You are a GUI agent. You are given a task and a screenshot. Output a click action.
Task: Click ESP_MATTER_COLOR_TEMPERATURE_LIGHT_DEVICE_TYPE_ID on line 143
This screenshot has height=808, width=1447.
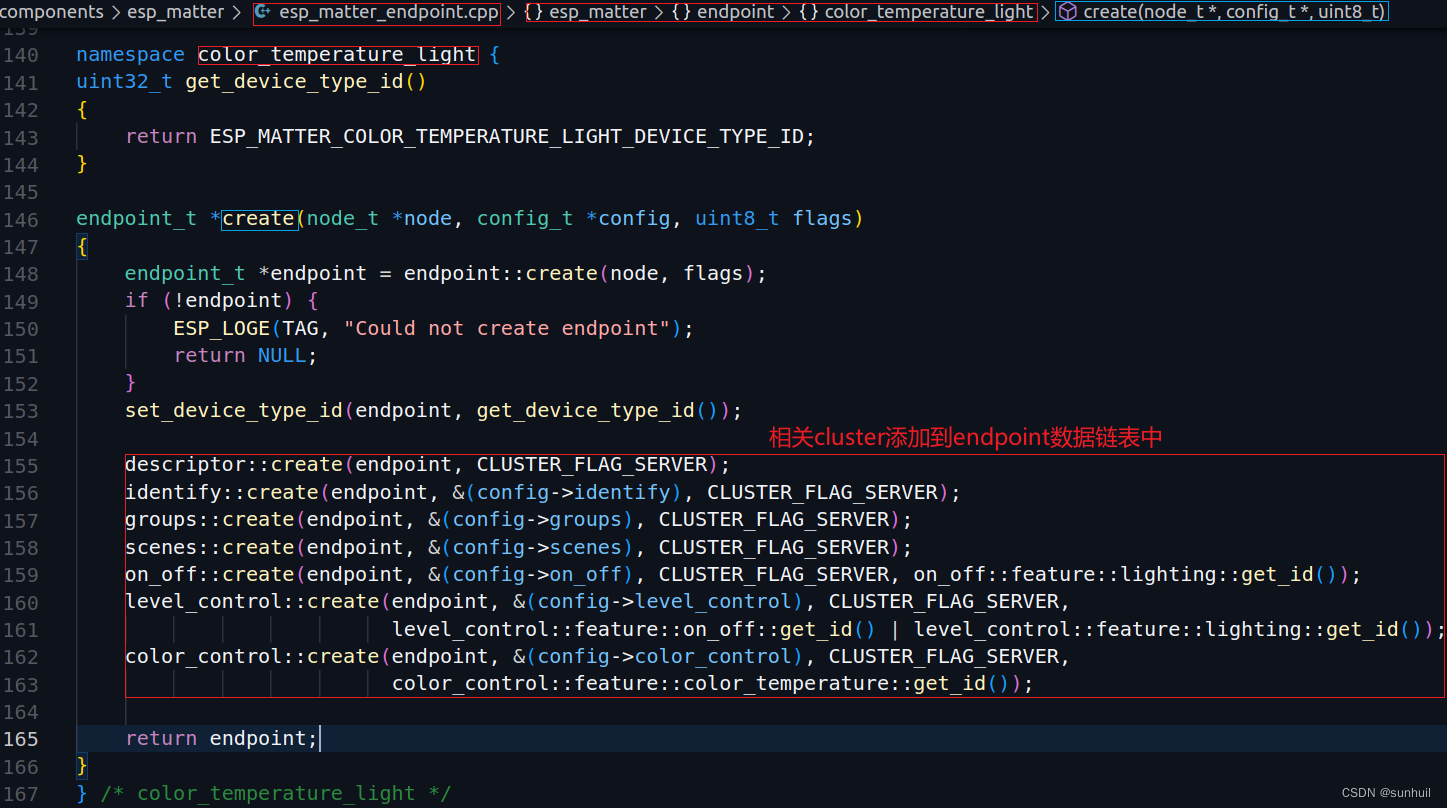point(508,136)
